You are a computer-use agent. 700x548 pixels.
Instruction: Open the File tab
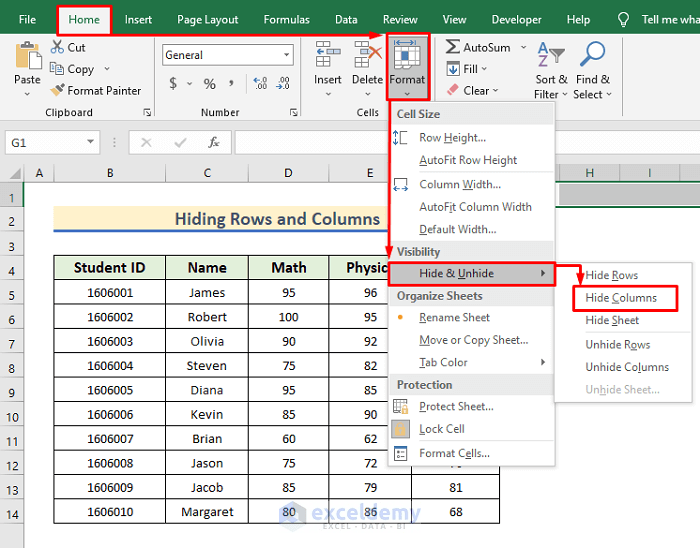click(27, 20)
